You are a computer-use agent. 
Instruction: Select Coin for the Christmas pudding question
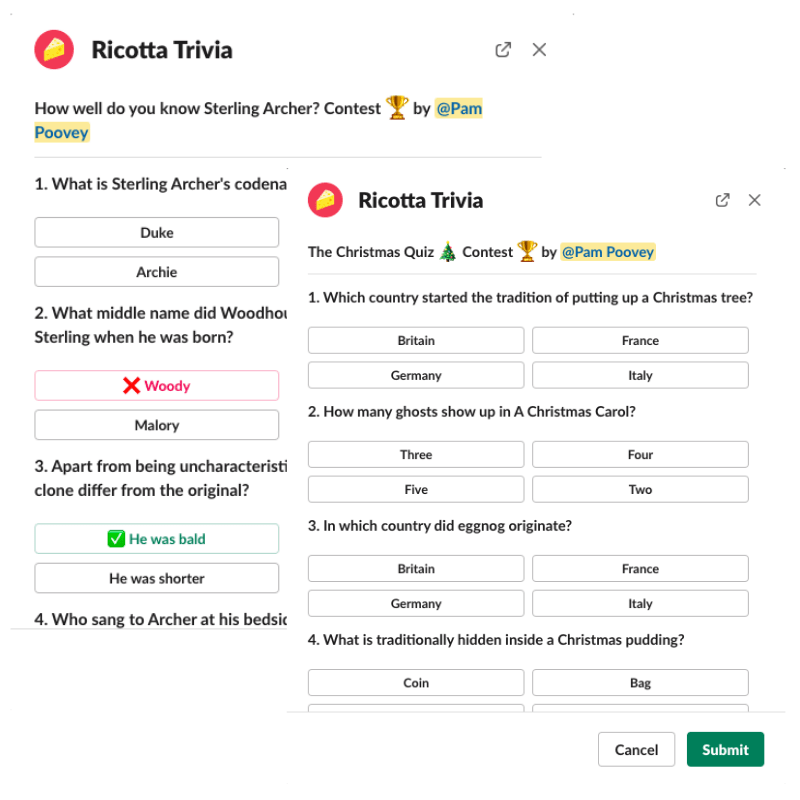(x=416, y=682)
